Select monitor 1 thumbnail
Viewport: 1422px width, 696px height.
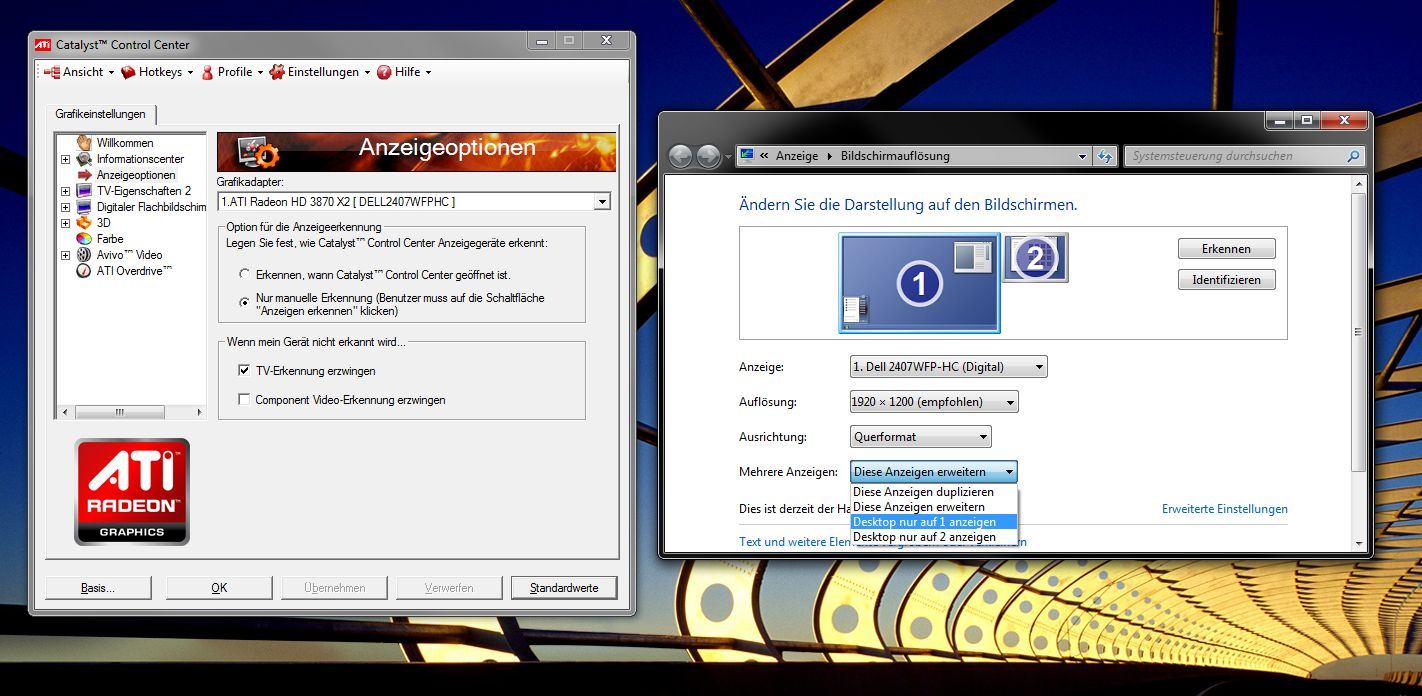tap(919, 284)
